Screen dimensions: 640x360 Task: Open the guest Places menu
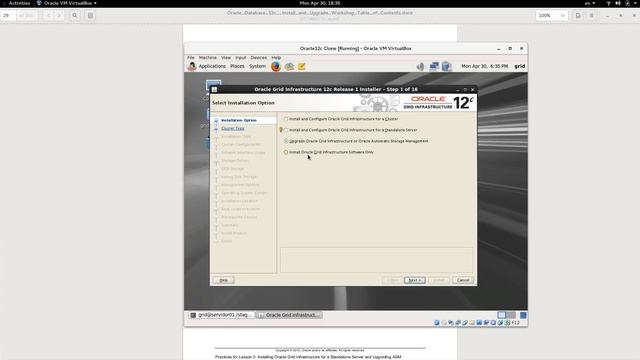pyautogui.click(x=237, y=66)
